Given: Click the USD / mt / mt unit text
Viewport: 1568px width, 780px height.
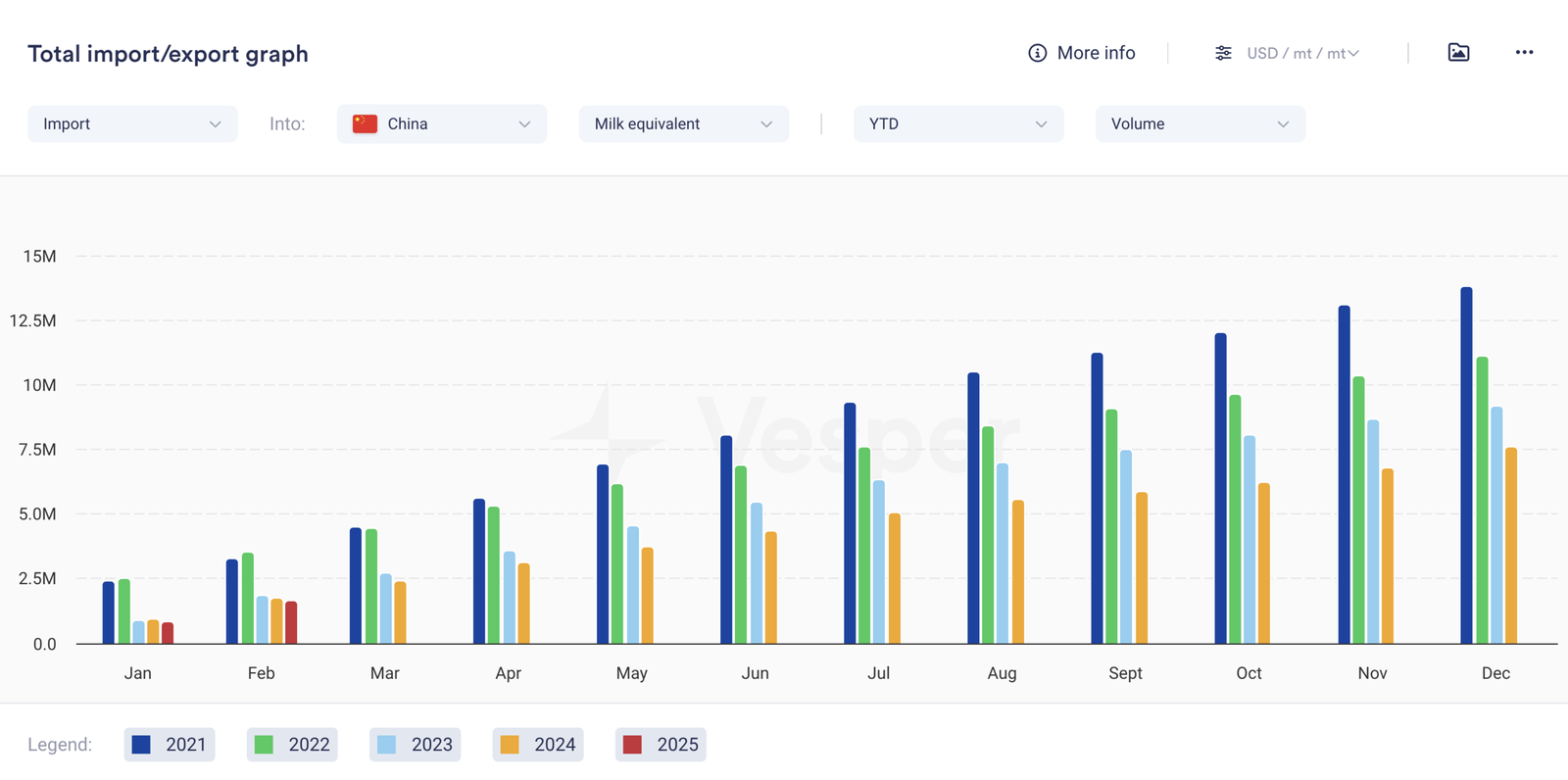Looking at the screenshot, I should coord(1295,53).
